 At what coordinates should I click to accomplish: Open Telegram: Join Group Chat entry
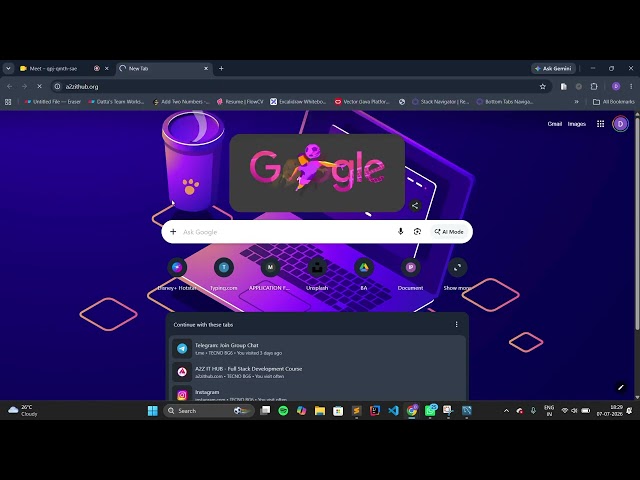[317, 349]
